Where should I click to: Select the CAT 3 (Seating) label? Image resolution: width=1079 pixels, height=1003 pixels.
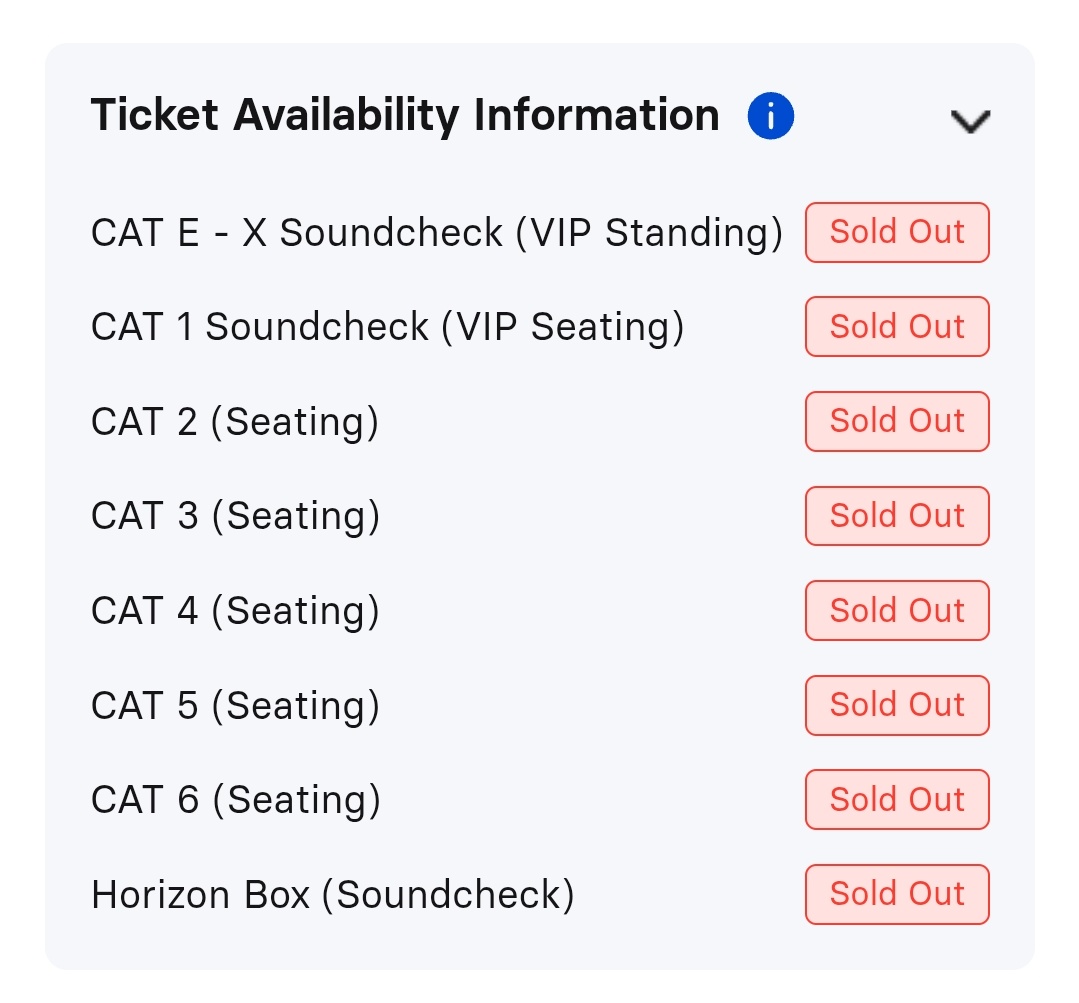(235, 516)
